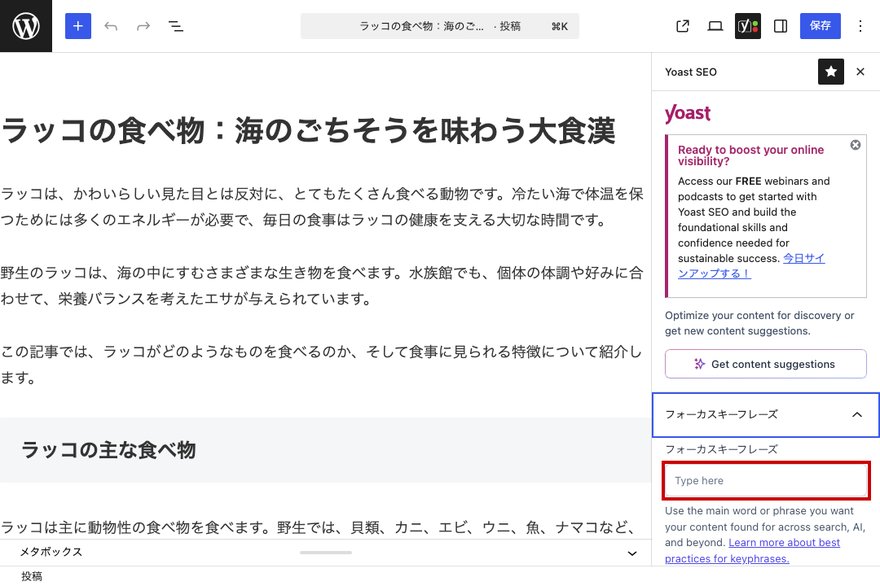Open Learn more about best practices link
The height and width of the screenshot is (586, 880).
(752, 551)
